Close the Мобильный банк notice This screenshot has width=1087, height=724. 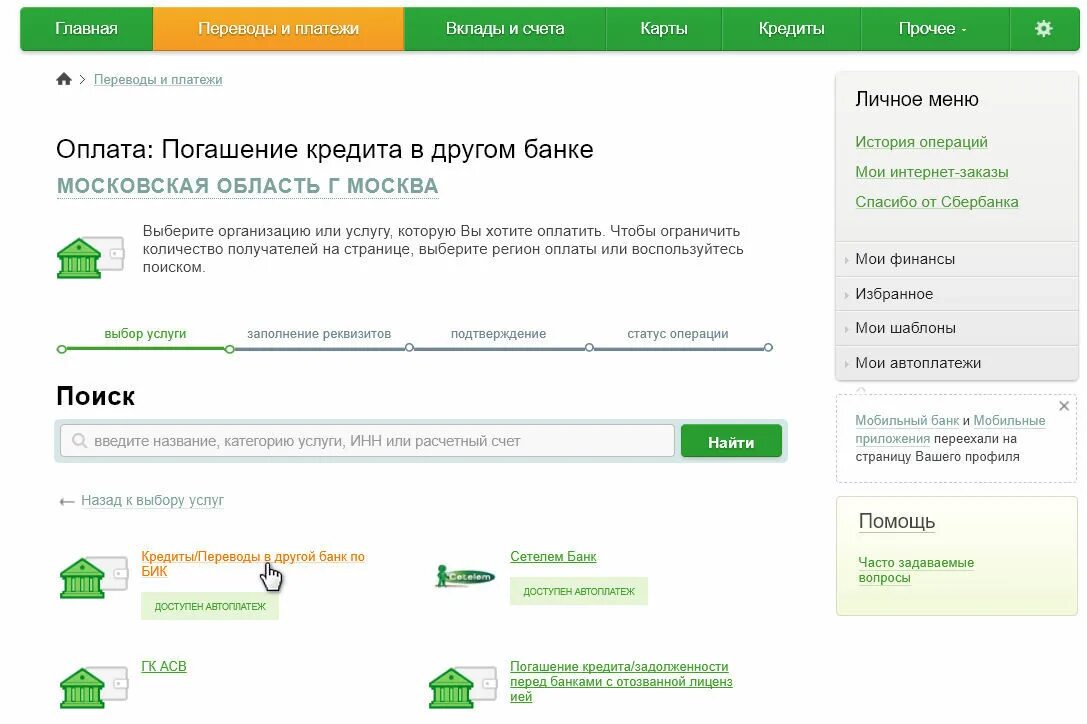coord(1064,406)
